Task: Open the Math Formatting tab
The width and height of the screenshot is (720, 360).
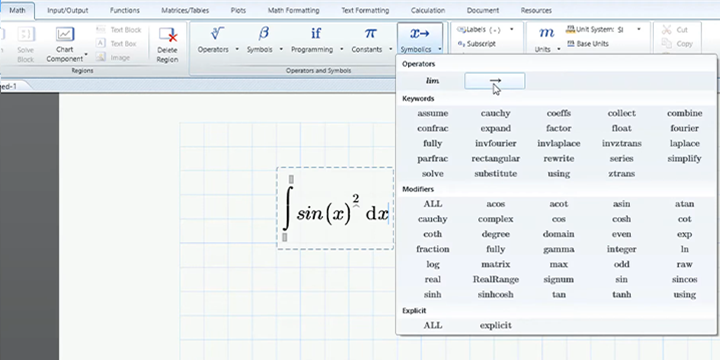Action: pyautogui.click(x=293, y=10)
